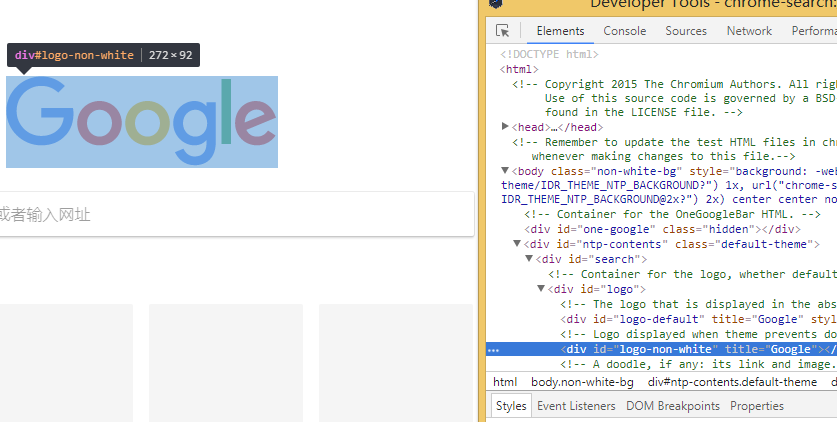Screen dimensions: 837x422
Task: Click the <html> opening tag row
Action: click(x=519, y=69)
